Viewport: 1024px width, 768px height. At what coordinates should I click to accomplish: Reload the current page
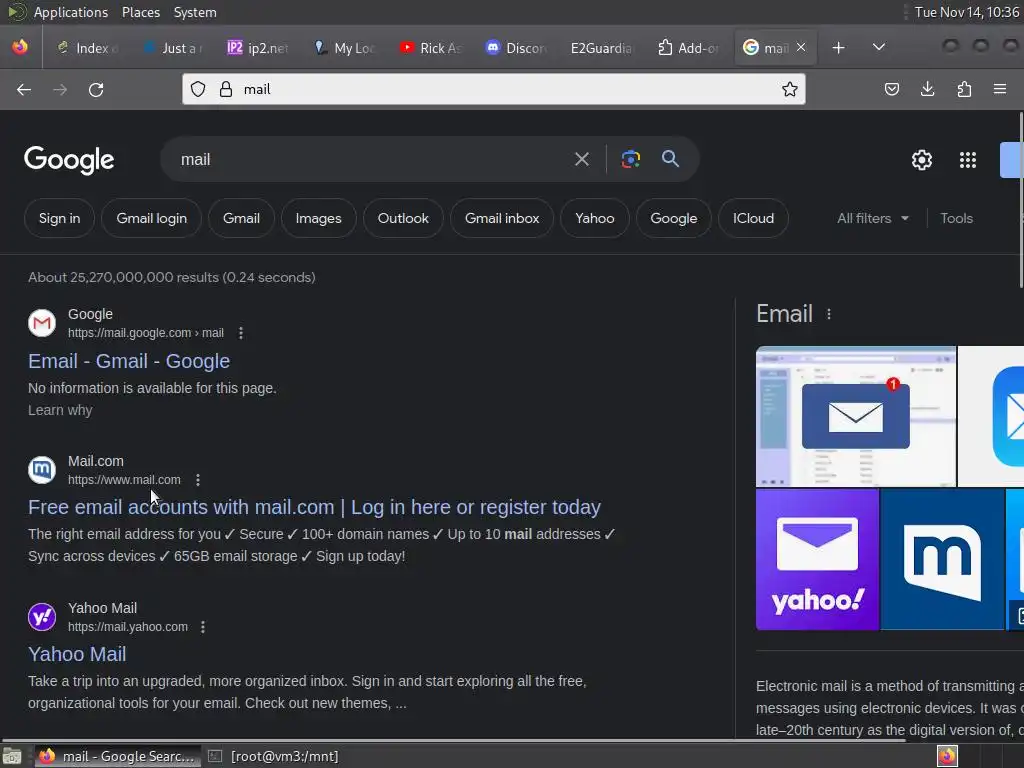tap(96, 89)
